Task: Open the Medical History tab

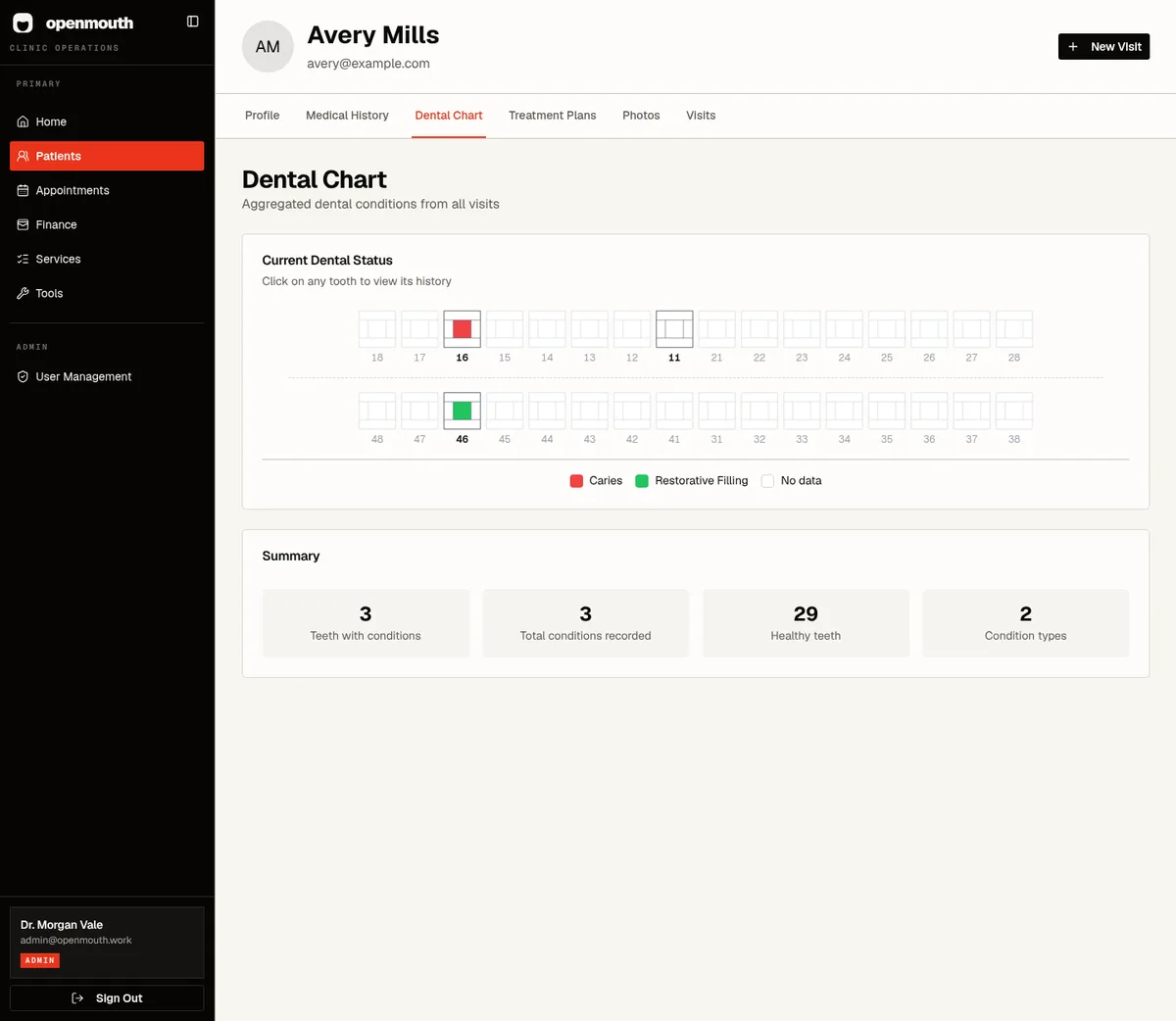Action: point(347,116)
